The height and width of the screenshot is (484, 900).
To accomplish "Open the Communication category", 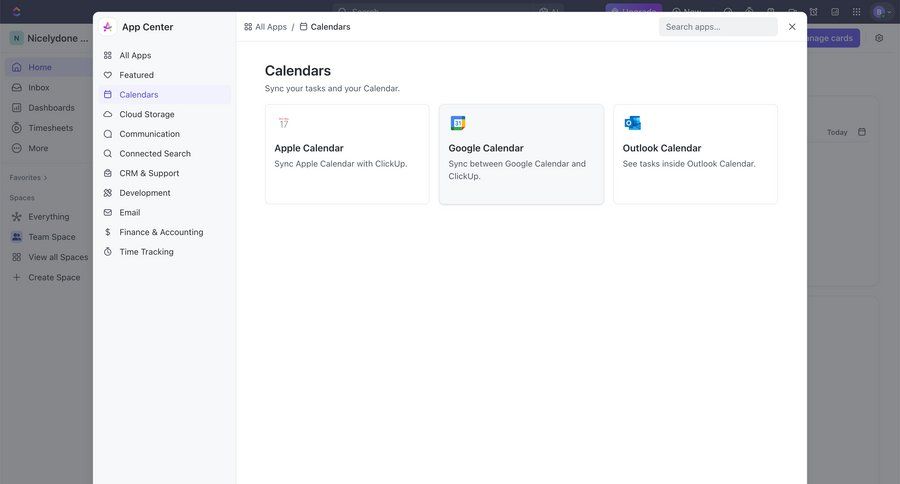I will (149, 134).
